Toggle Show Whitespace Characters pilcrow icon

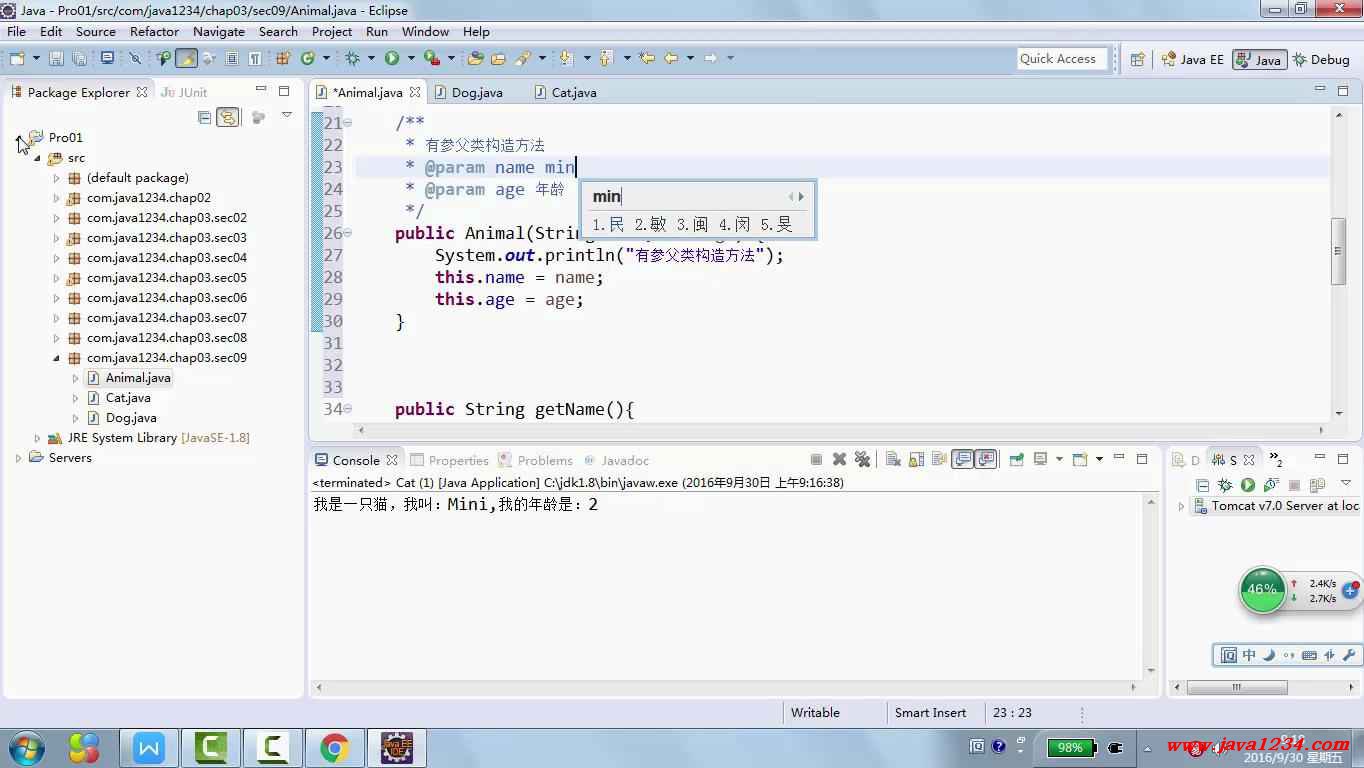click(255, 59)
